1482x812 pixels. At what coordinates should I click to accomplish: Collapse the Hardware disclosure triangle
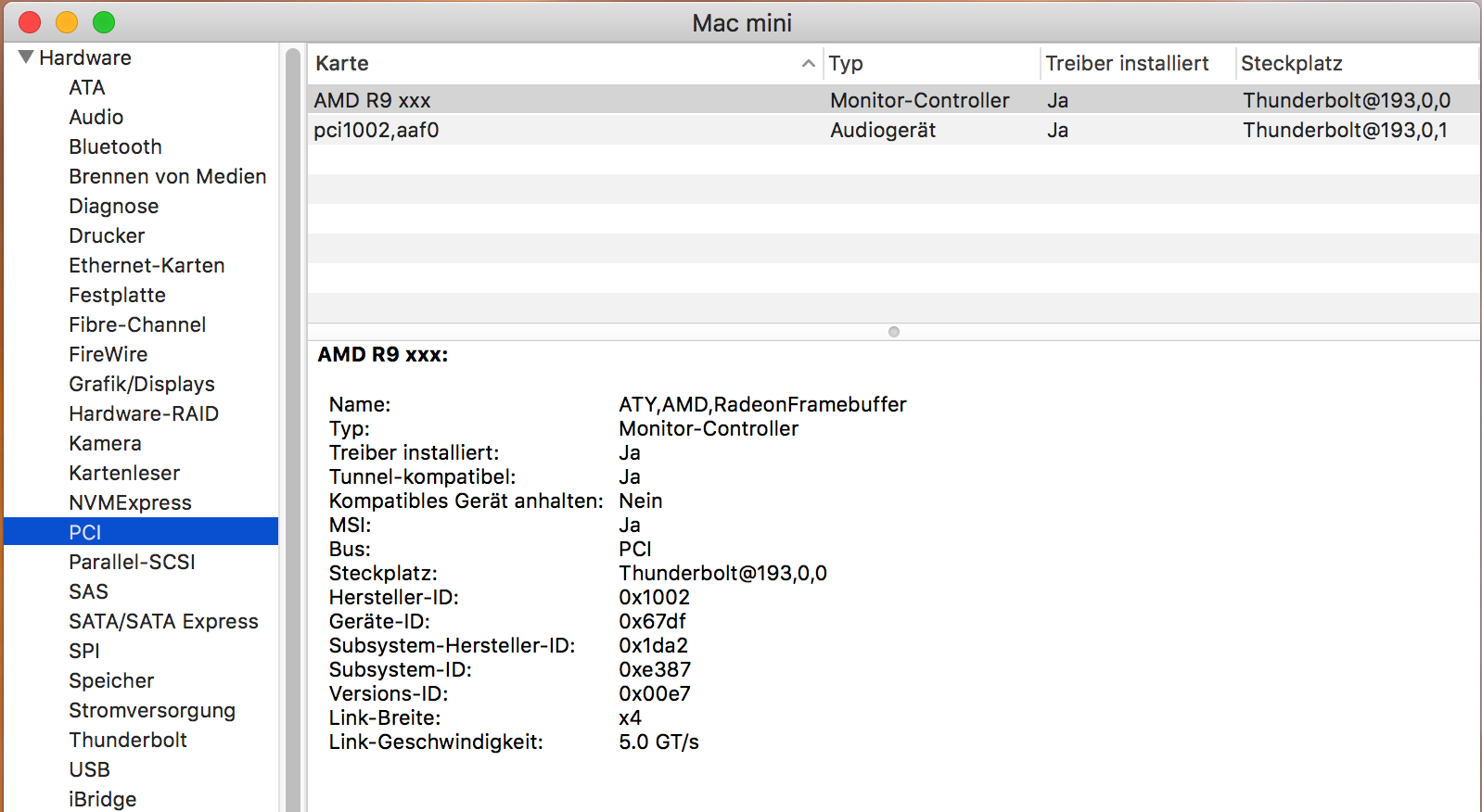pyautogui.click(x=26, y=57)
